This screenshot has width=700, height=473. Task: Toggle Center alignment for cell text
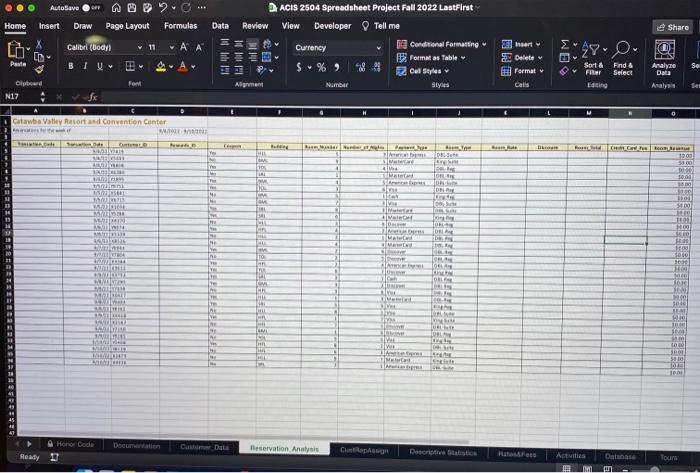pyautogui.click(x=239, y=57)
